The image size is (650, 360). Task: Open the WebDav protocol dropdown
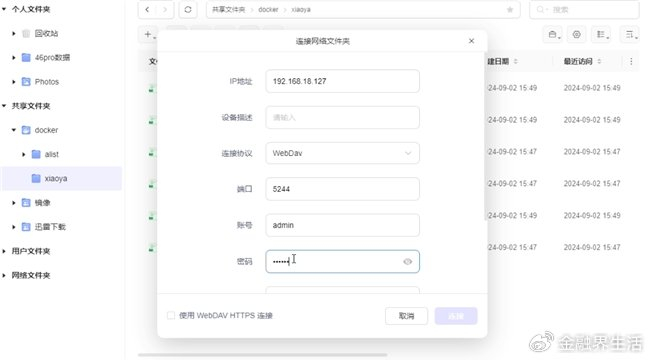click(x=342, y=153)
